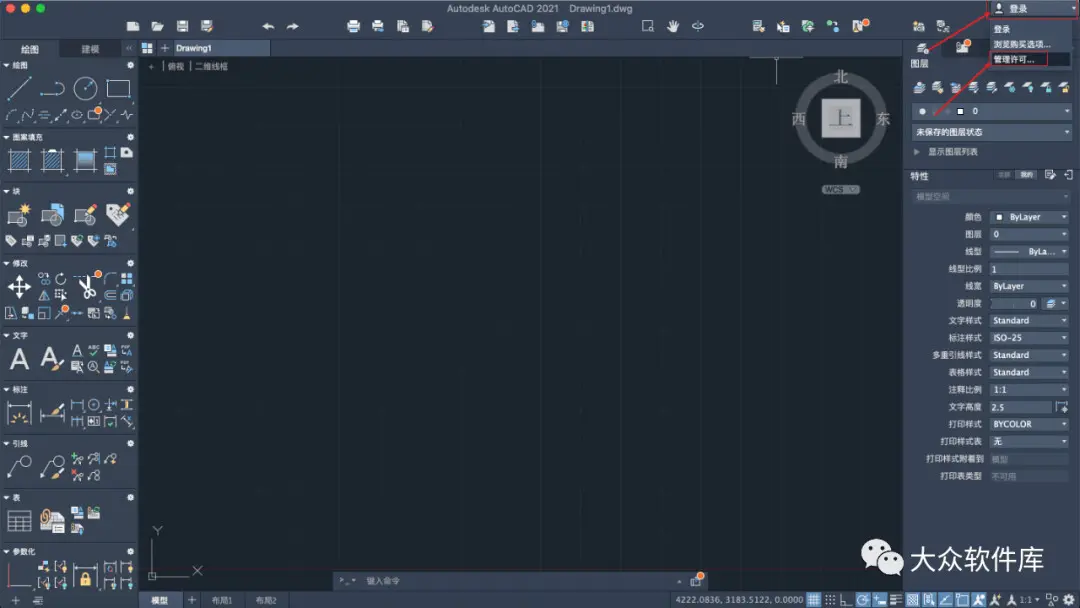The width and height of the screenshot is (1080, 608).
Task: Switch to the 布局2 layout tab
Action: (266, 600)
